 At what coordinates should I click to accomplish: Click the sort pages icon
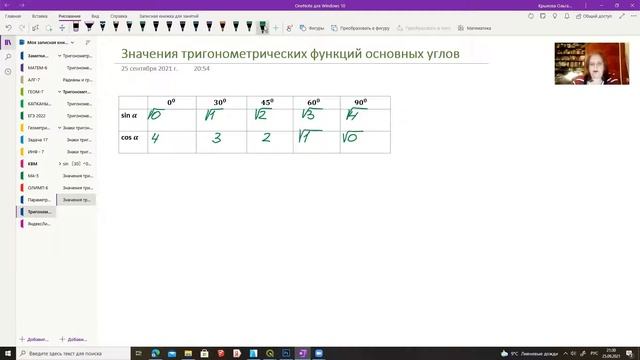click(88, 42)
